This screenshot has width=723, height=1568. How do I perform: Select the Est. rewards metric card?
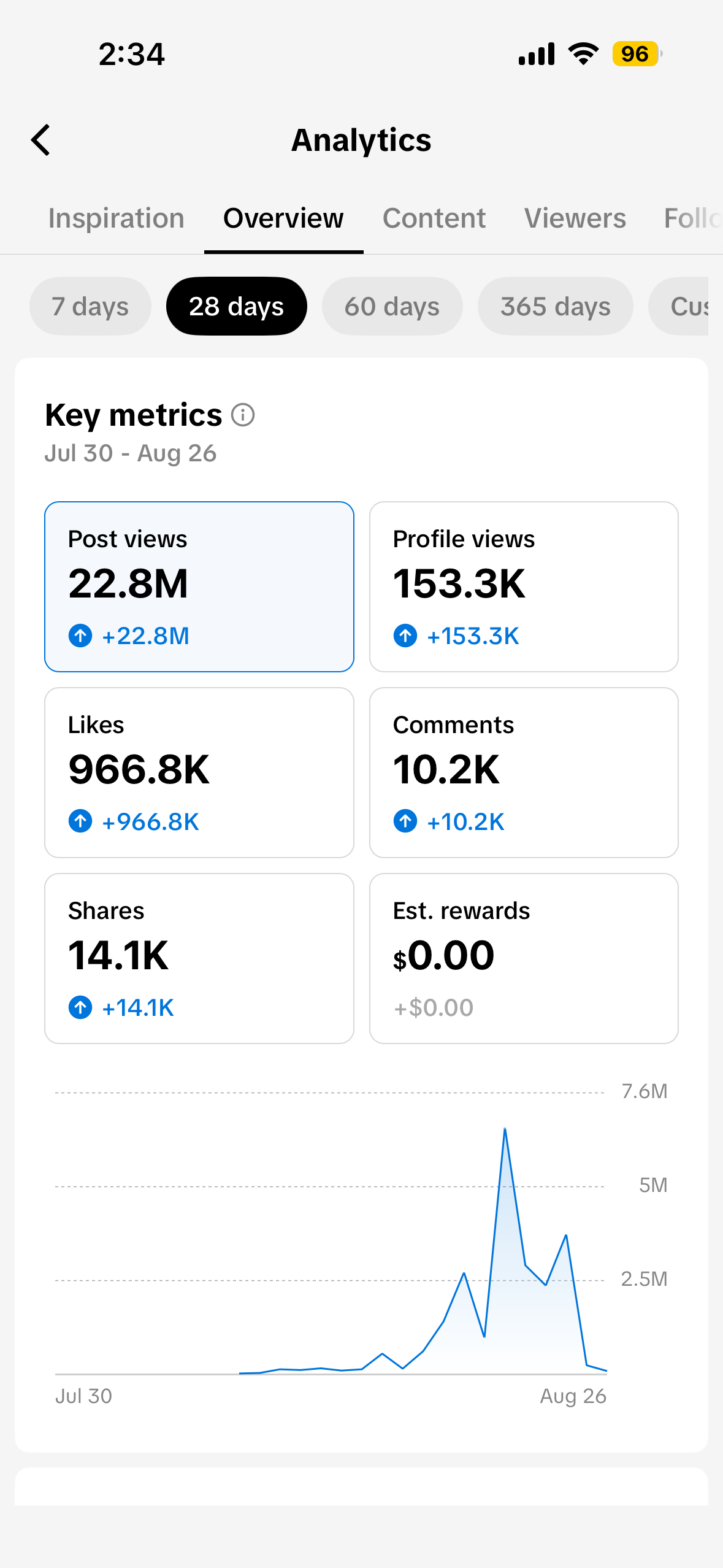pos(524,958)
